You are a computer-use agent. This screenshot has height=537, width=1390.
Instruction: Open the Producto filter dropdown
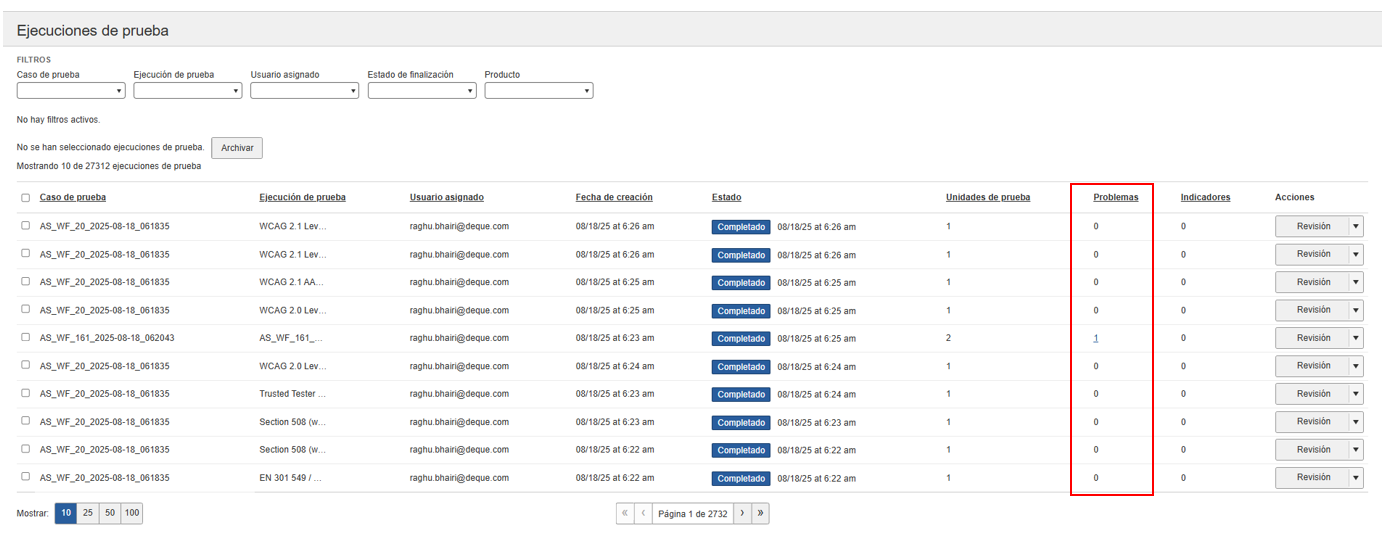538,91
